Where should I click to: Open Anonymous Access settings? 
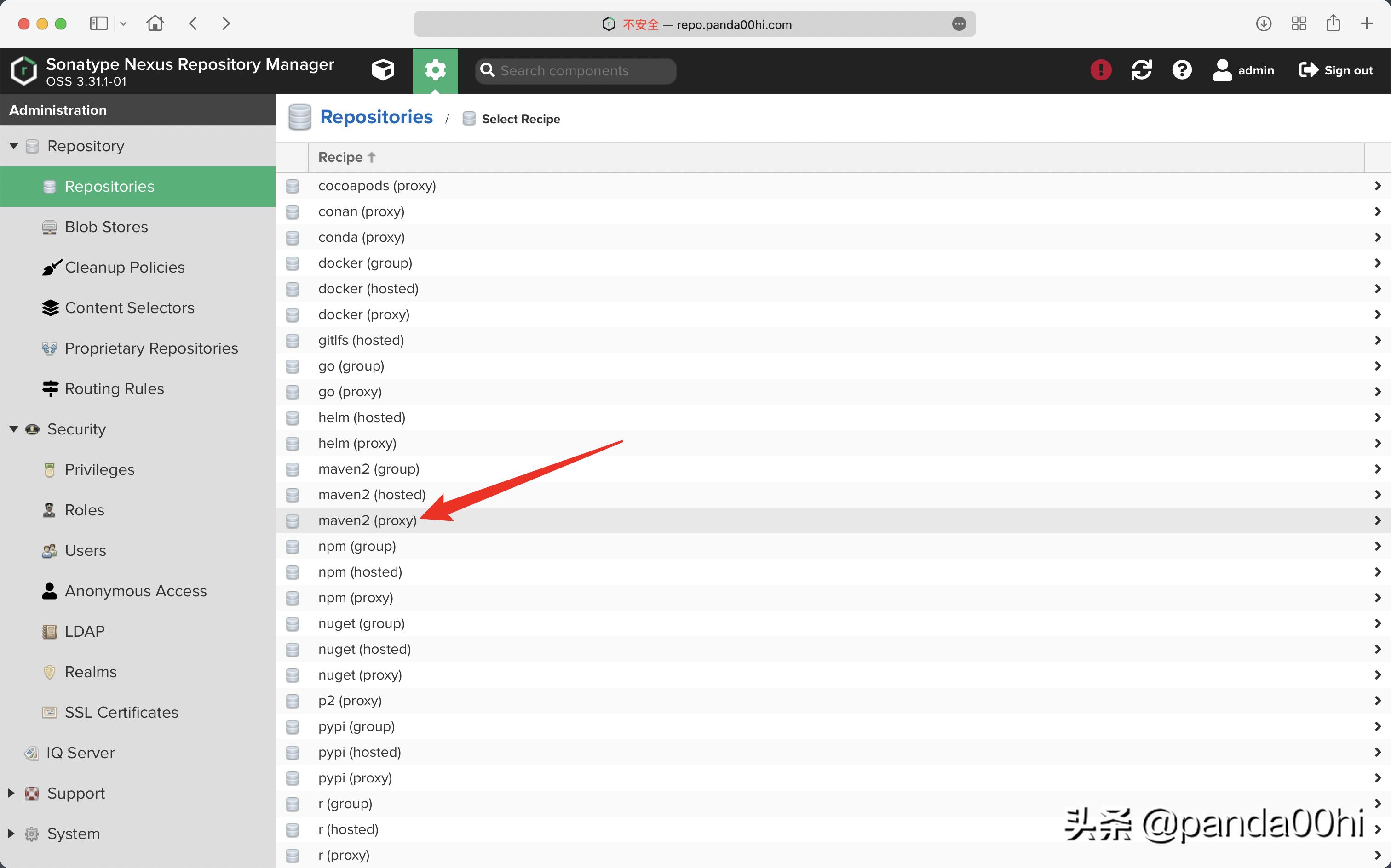[x=136, y=591]
